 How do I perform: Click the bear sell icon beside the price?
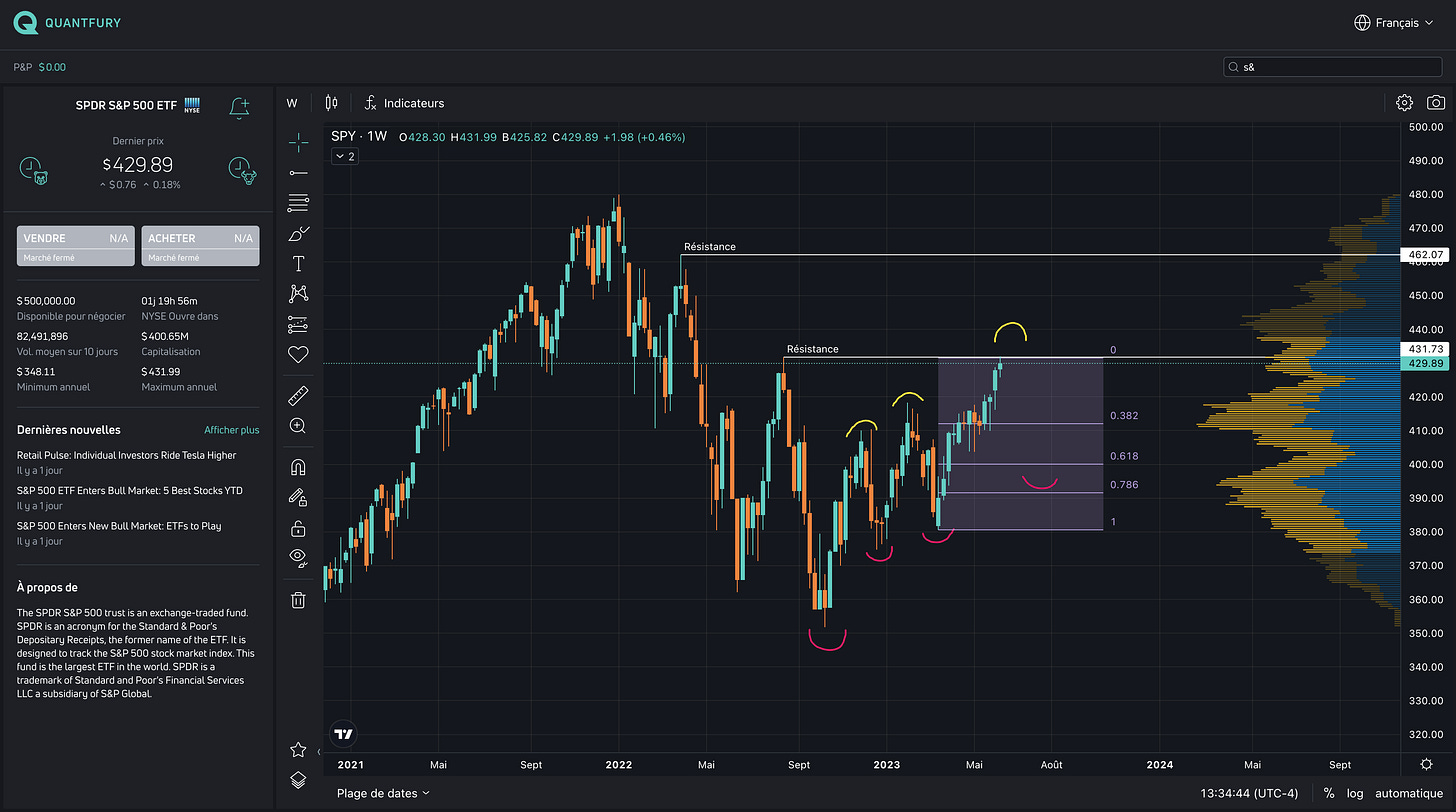pos(34,170)
